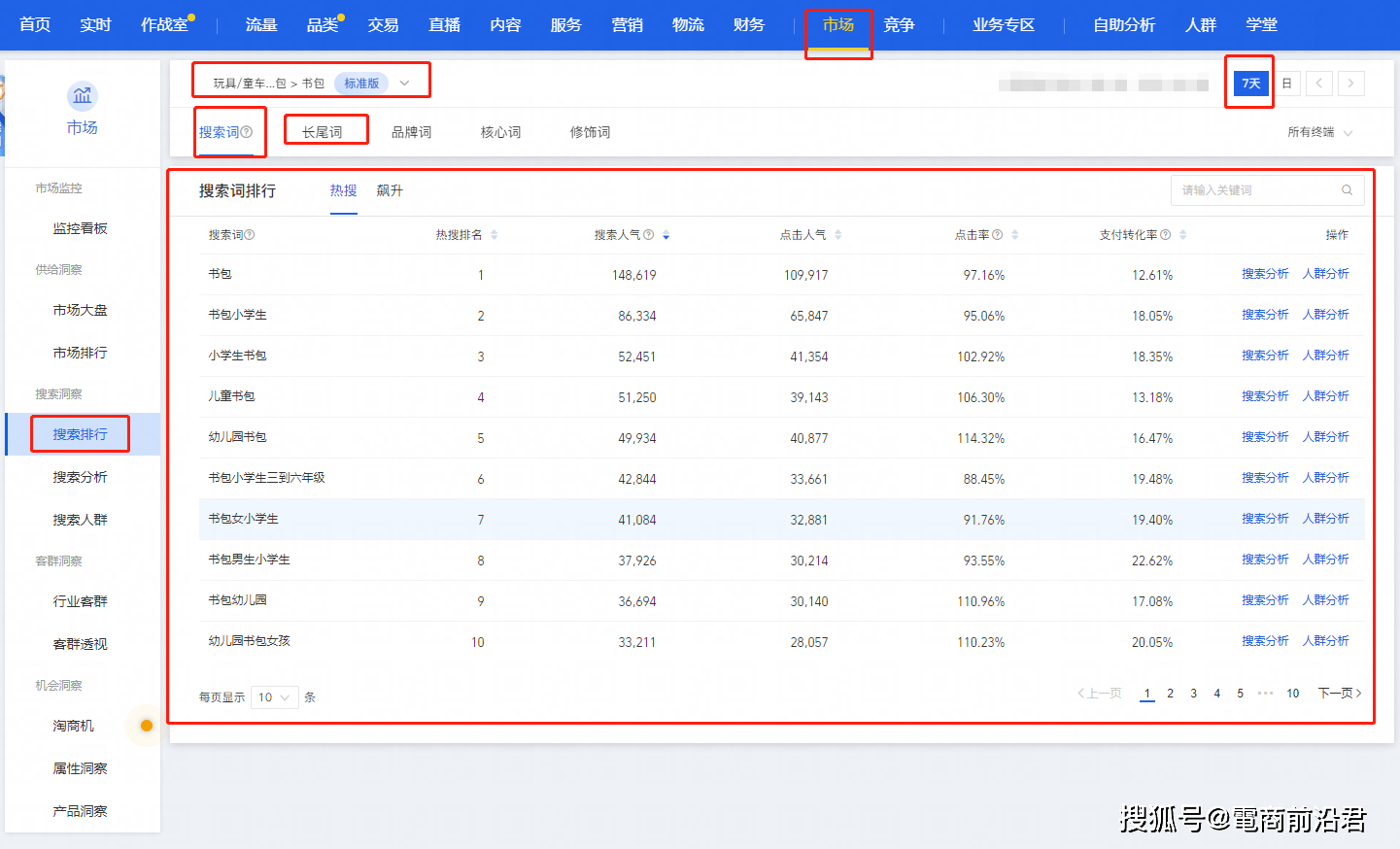The width and height of the screenshot is (1400, 849).
Task: Open the rows per page dropdown showing 10
Action: pyautogui.click(x=274, y=697)
